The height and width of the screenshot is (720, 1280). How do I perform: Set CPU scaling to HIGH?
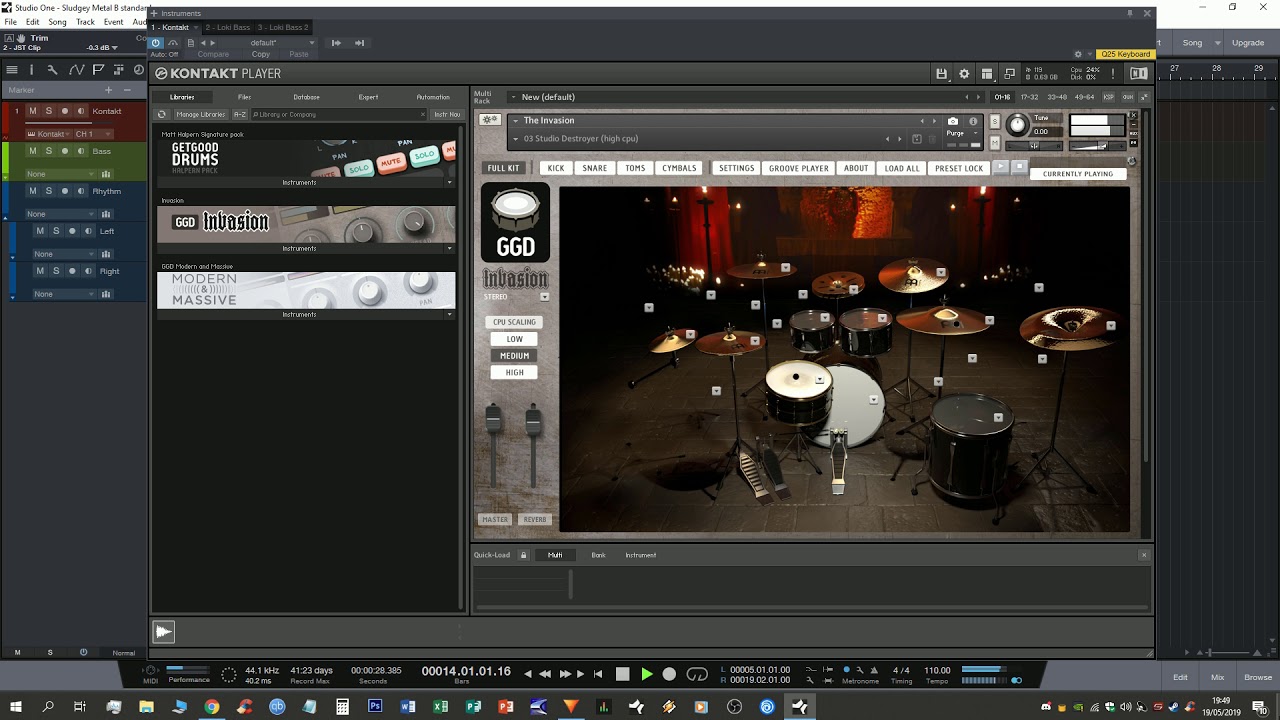pyautogui.click(x=514, y=372)
